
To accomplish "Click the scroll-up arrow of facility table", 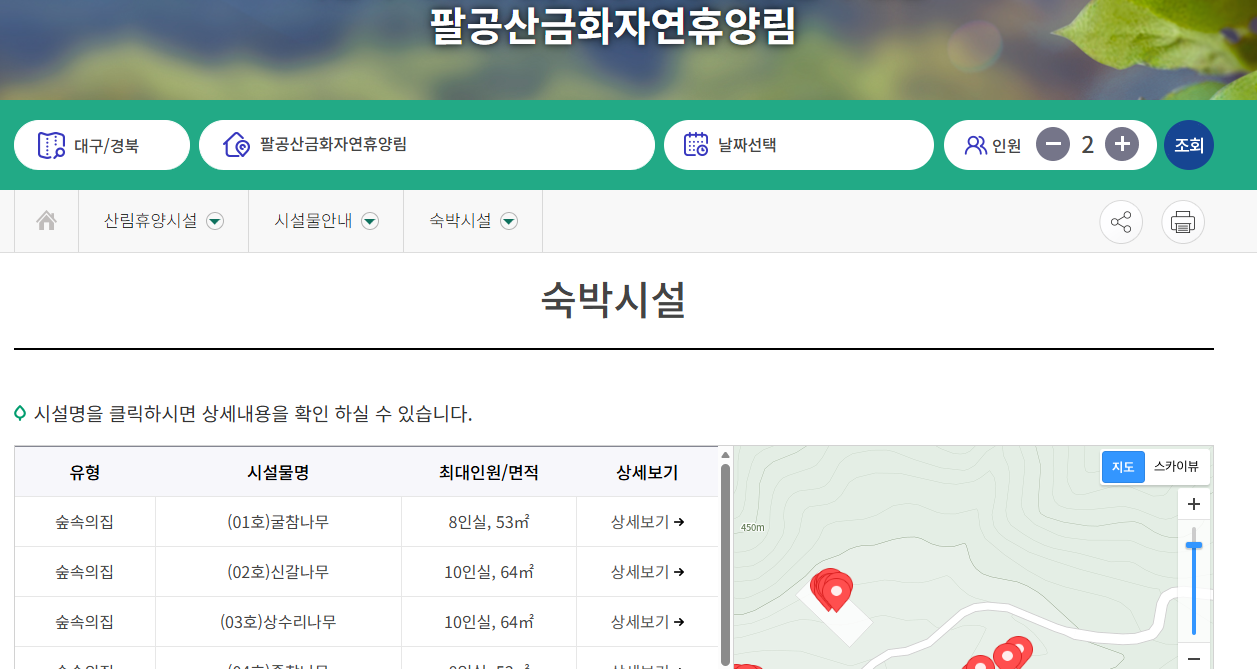I will coord(725,455).
